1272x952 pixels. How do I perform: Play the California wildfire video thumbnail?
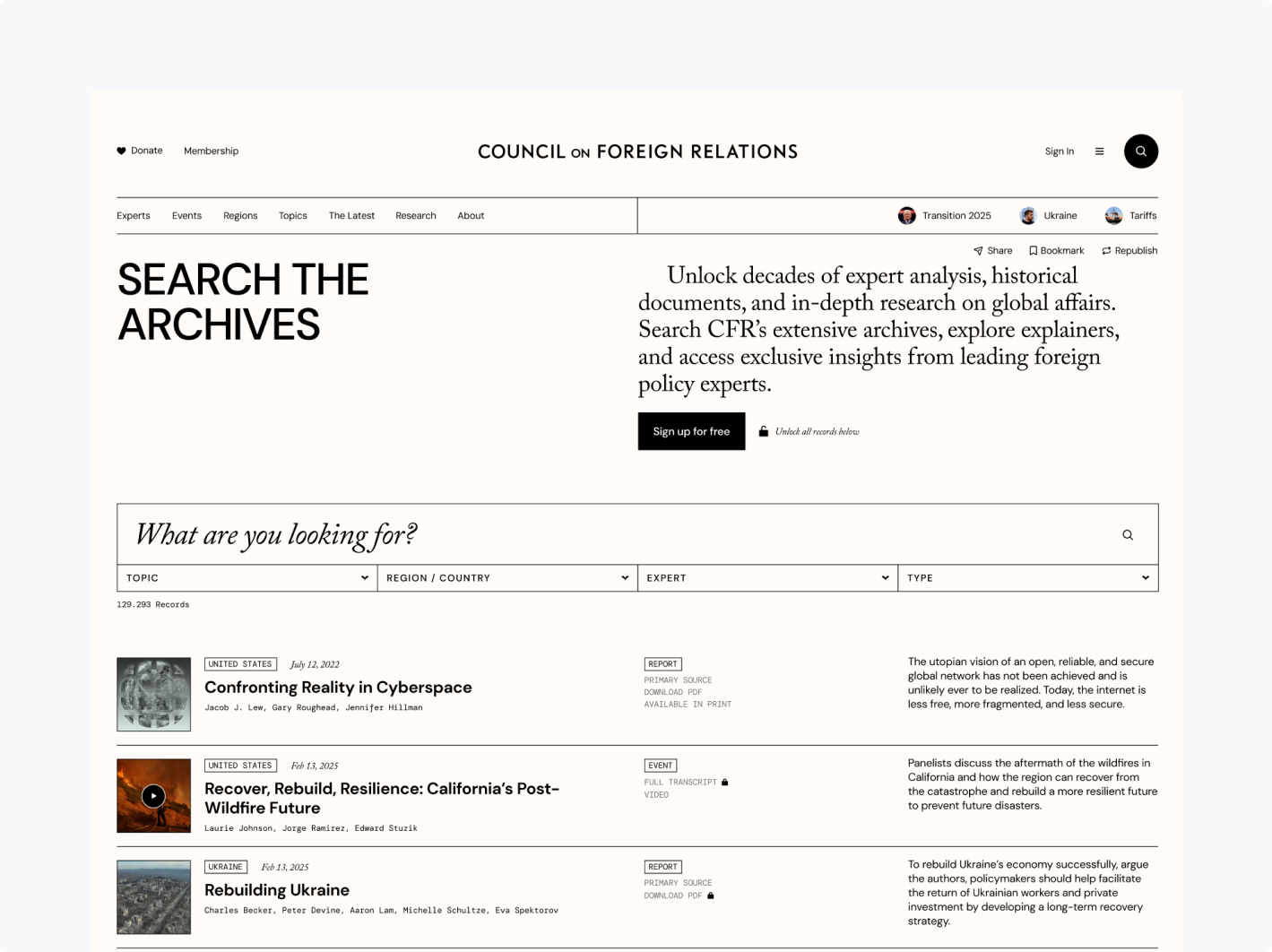(153, 796)
